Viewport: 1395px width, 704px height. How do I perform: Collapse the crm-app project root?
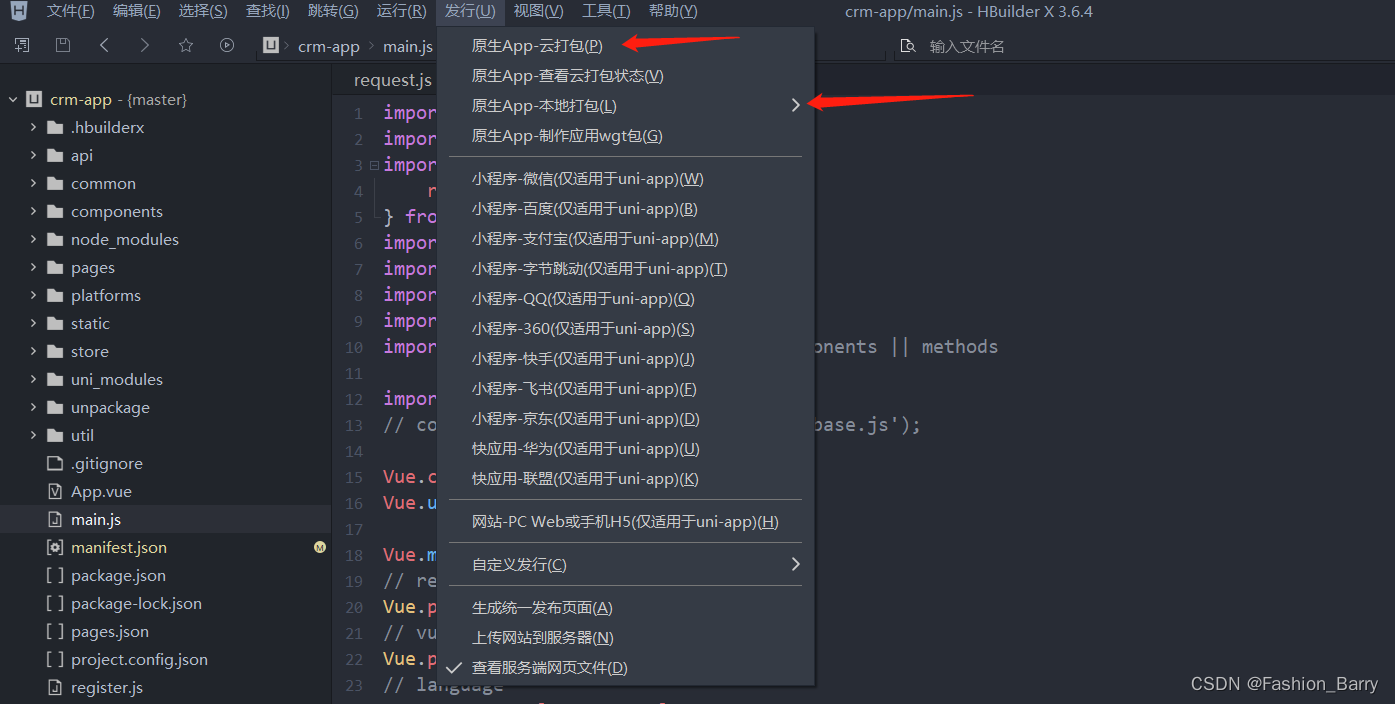tap(13, 99)
